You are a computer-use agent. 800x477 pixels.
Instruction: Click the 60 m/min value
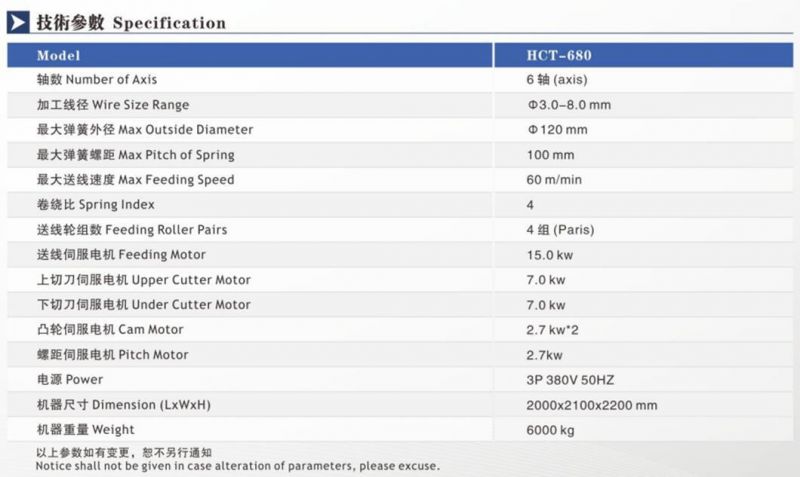[554, 180]
